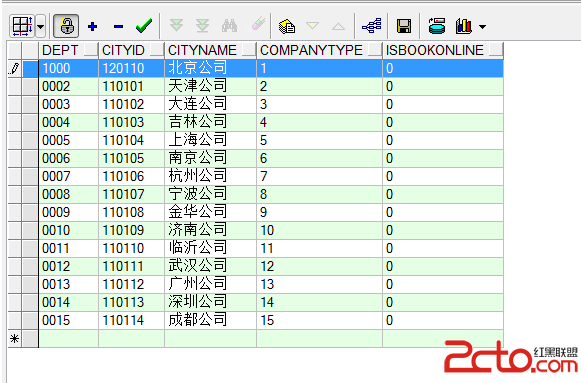Expand the chart dropdown arrow

coord(482,27)
